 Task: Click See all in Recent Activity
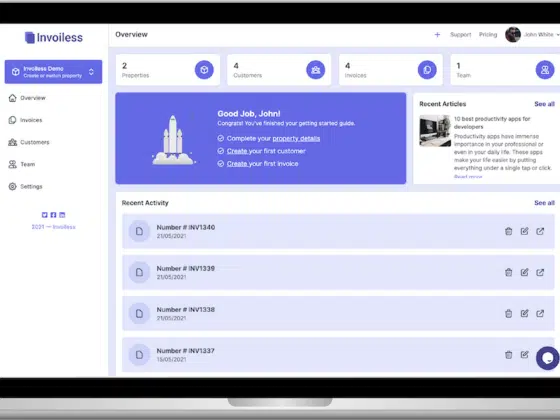(x=544, y=203)
